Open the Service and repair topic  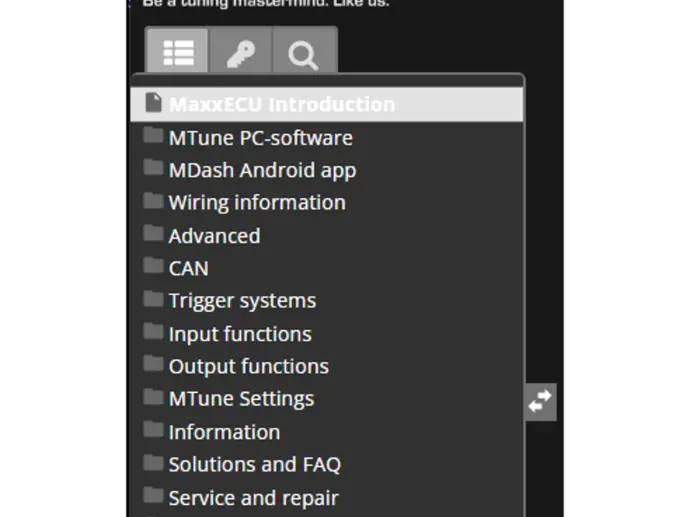253,498
